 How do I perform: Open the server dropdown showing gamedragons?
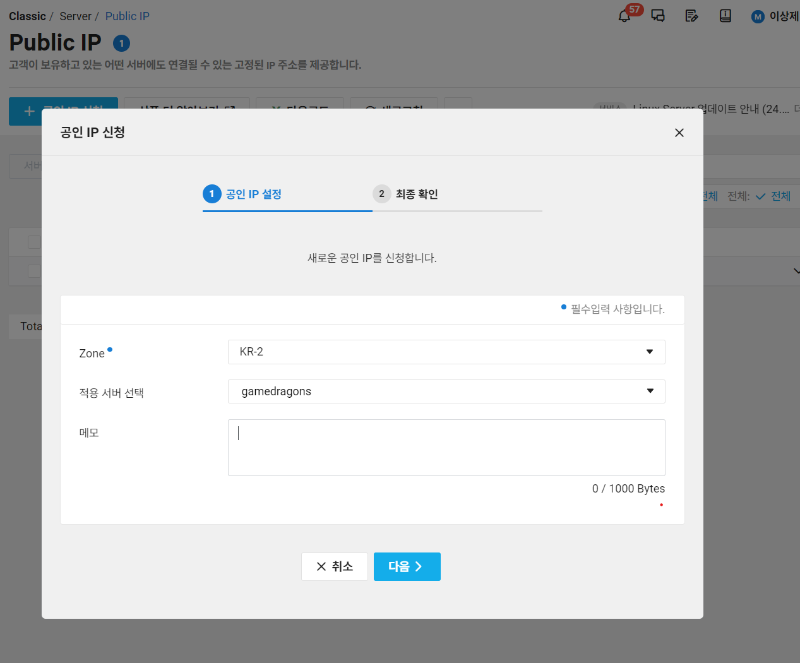(446, 391)
